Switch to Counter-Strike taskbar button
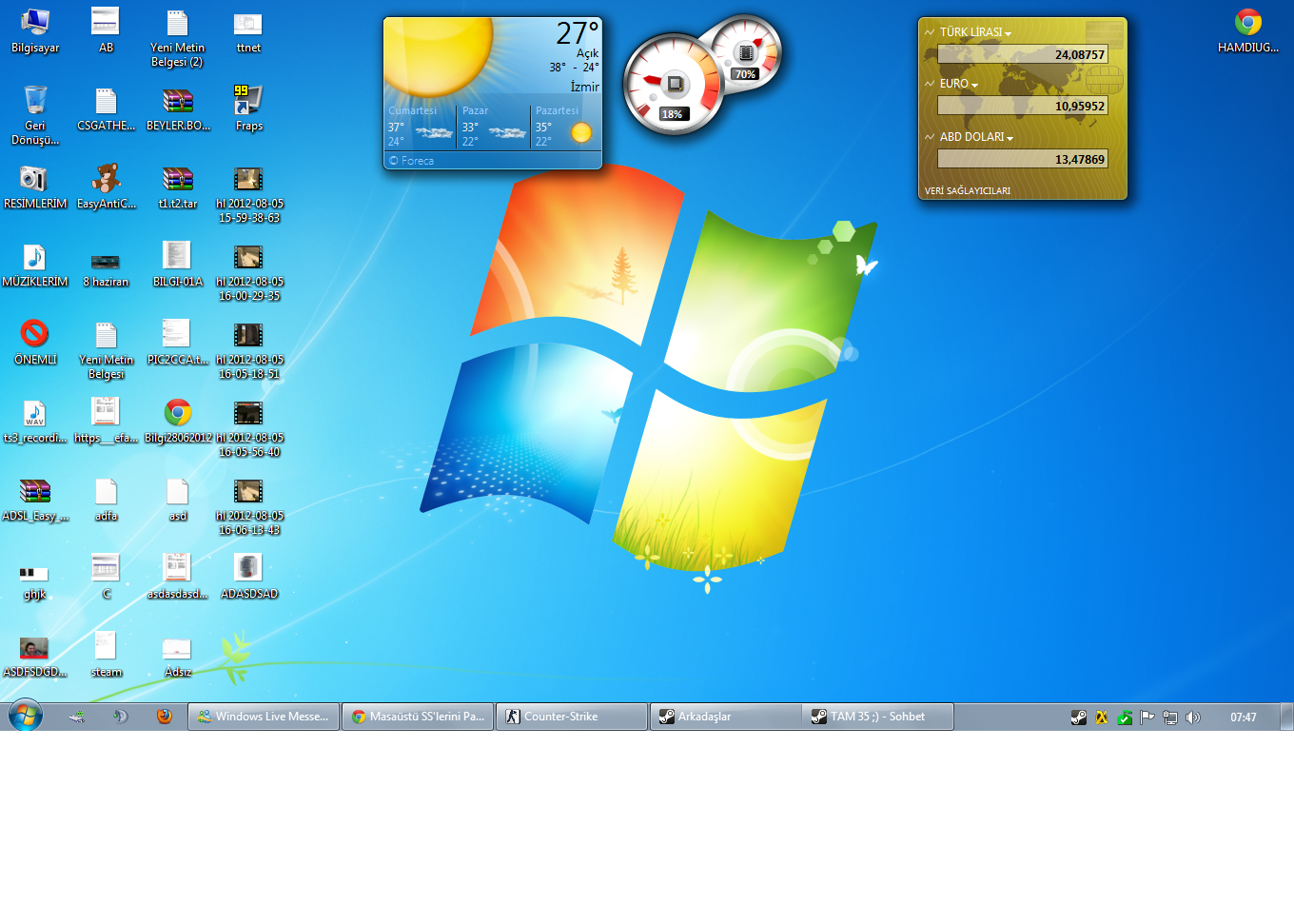 [572, 717]
